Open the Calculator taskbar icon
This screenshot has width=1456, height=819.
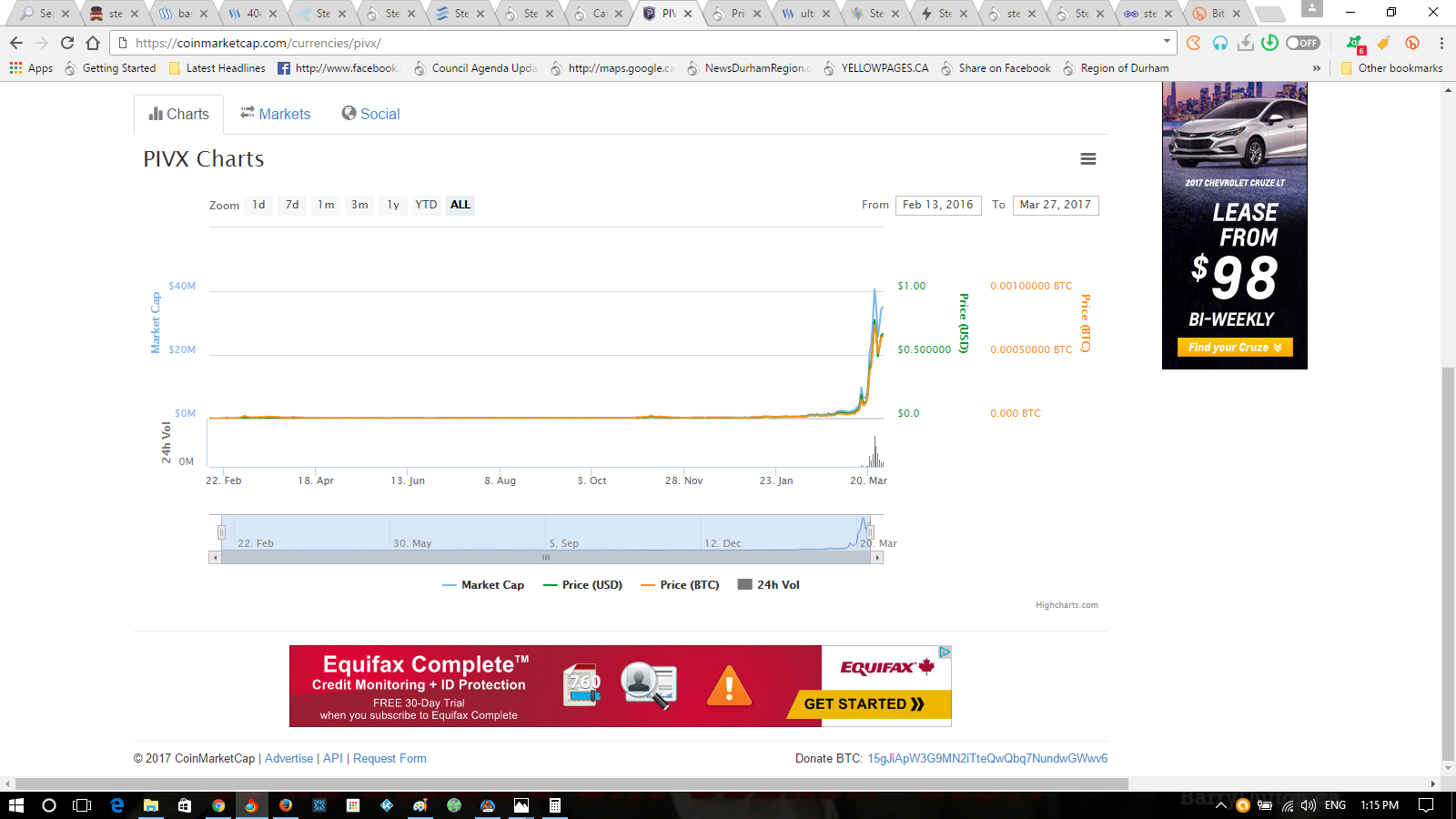554,805
